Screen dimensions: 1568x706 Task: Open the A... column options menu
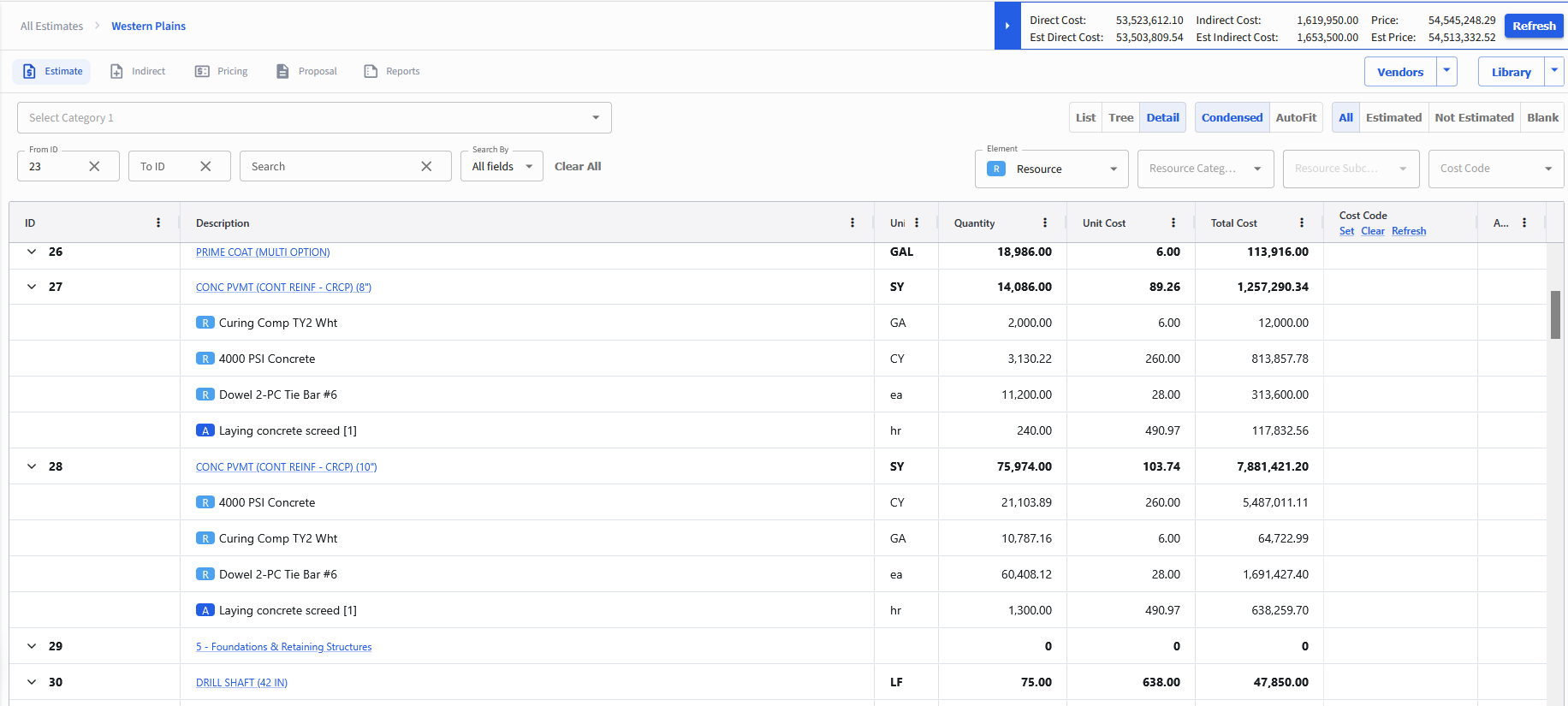click(1524, 222)
